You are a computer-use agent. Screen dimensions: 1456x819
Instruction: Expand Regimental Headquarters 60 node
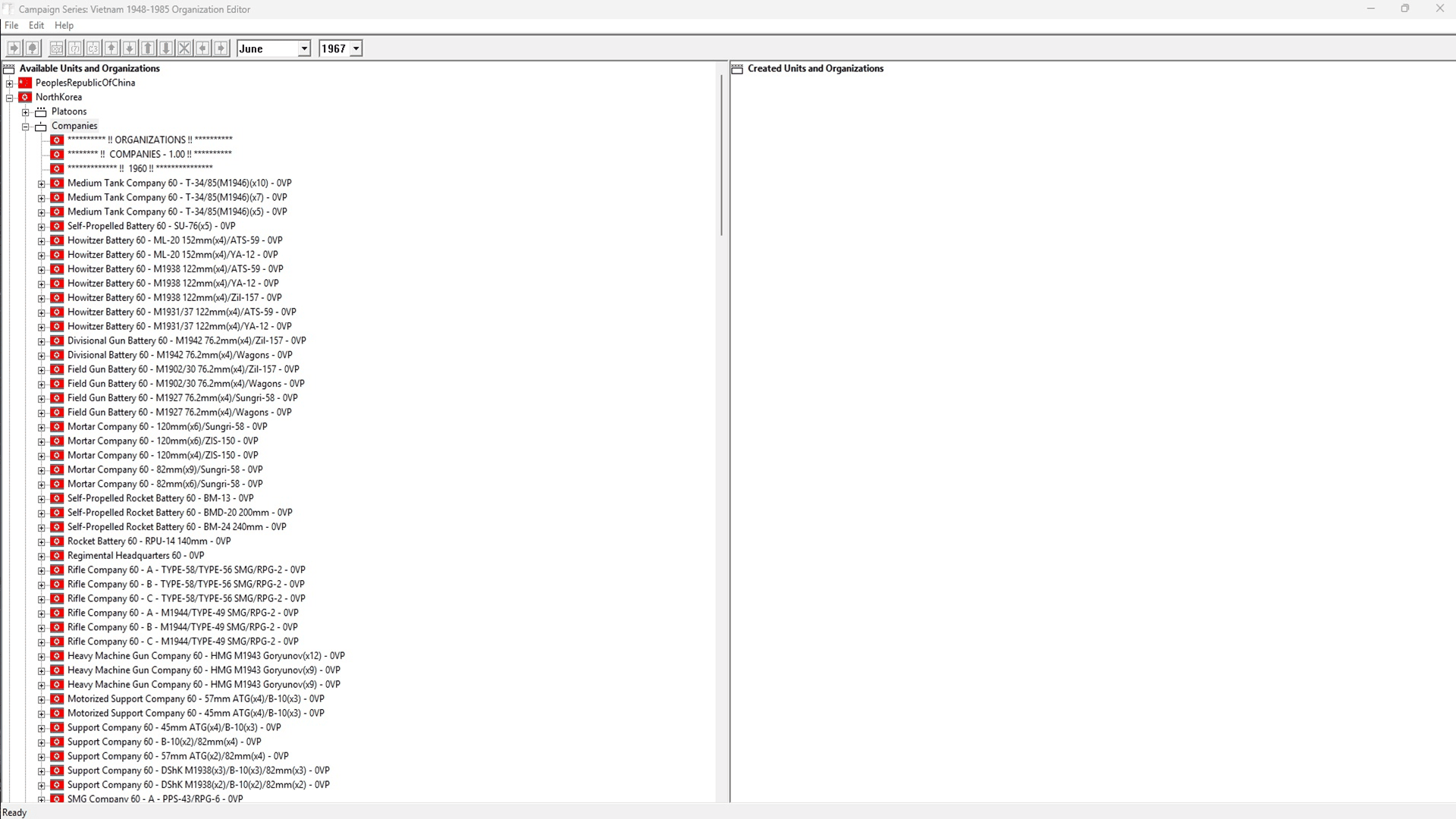point(42,556)
